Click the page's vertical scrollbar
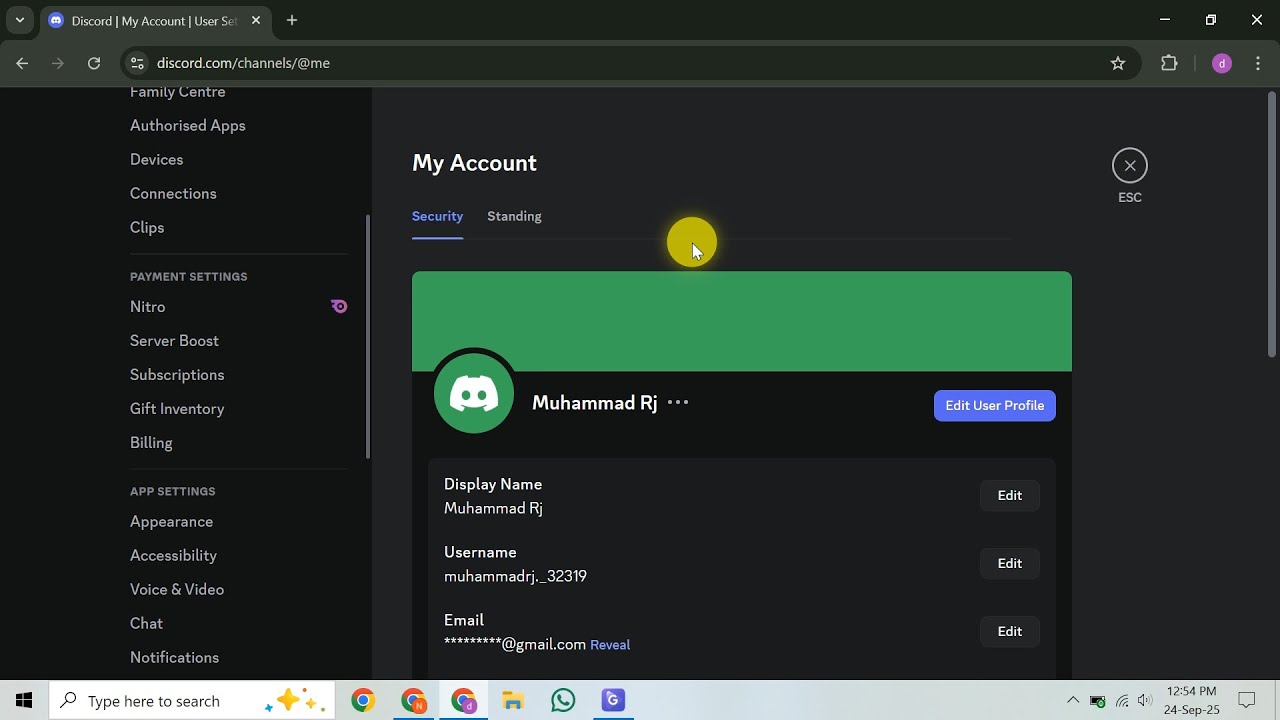This screenshot has height=720, width=1280. (x=1272, y=225)
